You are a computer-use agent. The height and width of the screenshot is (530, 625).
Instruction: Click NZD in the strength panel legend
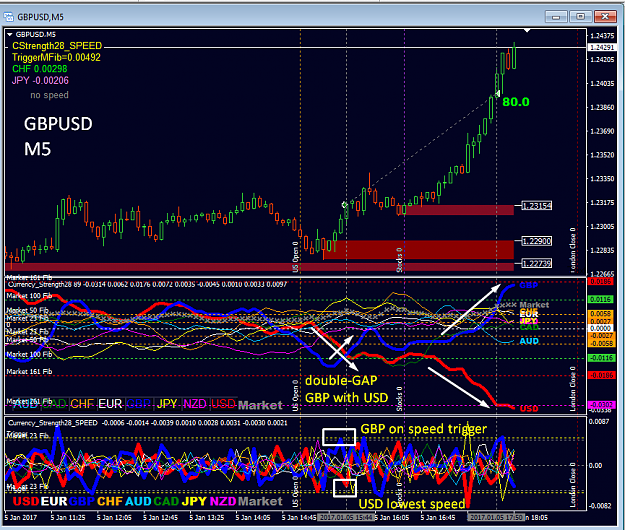coord(195,404)
